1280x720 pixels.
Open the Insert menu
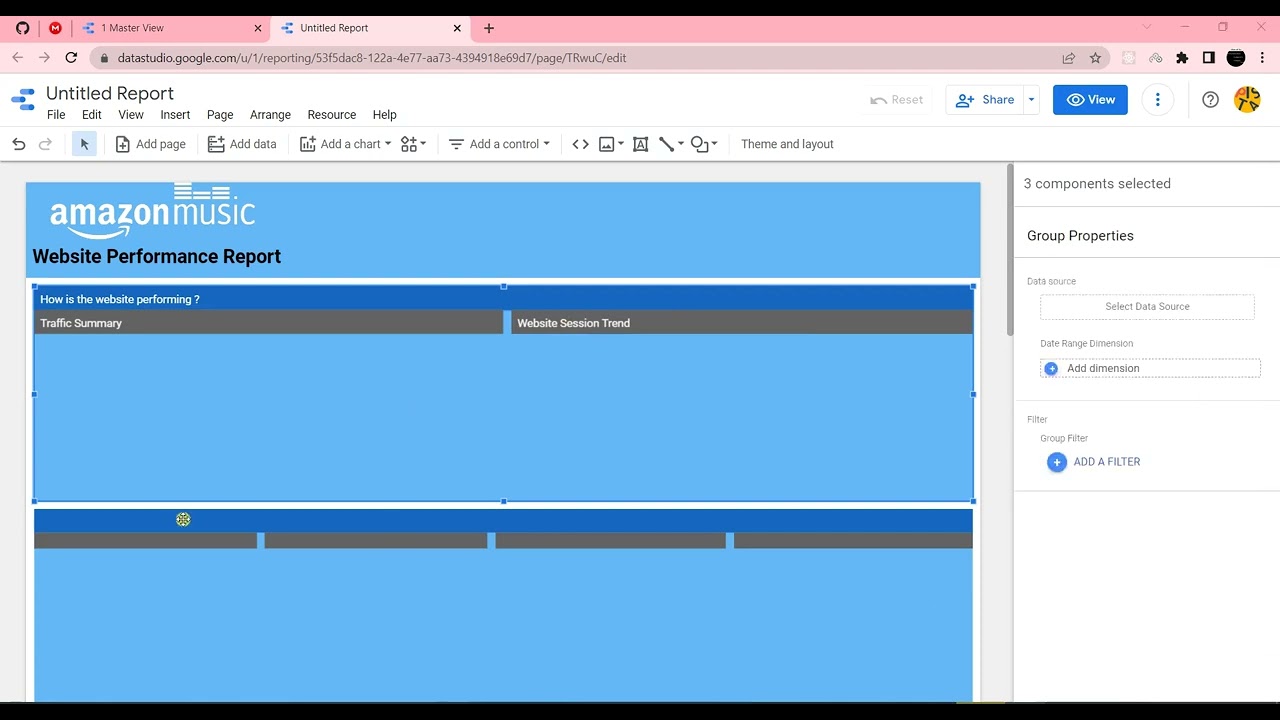(175, 115)
